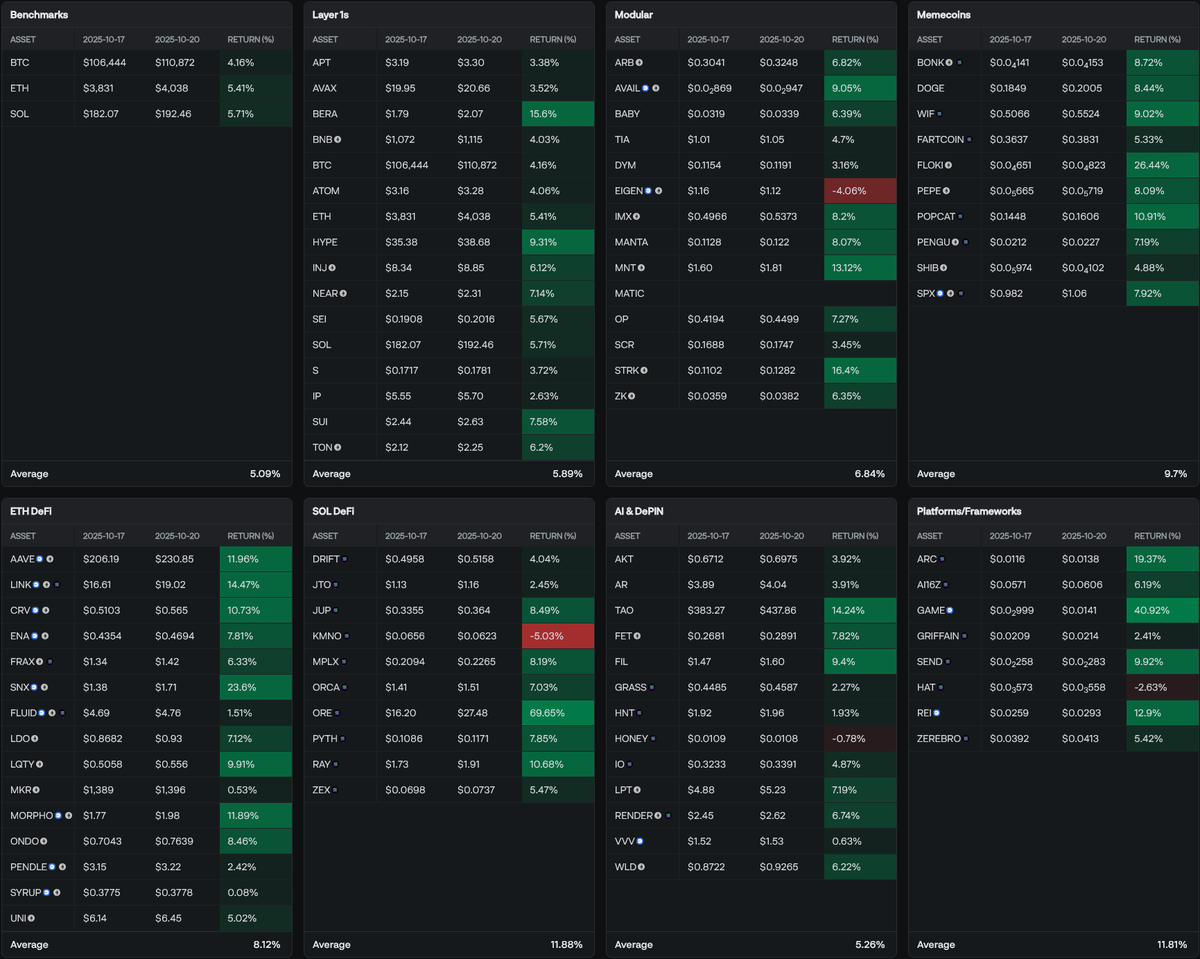Click the blue chain icon beside REI
The image size is (1200, 959).
(937, 713)
